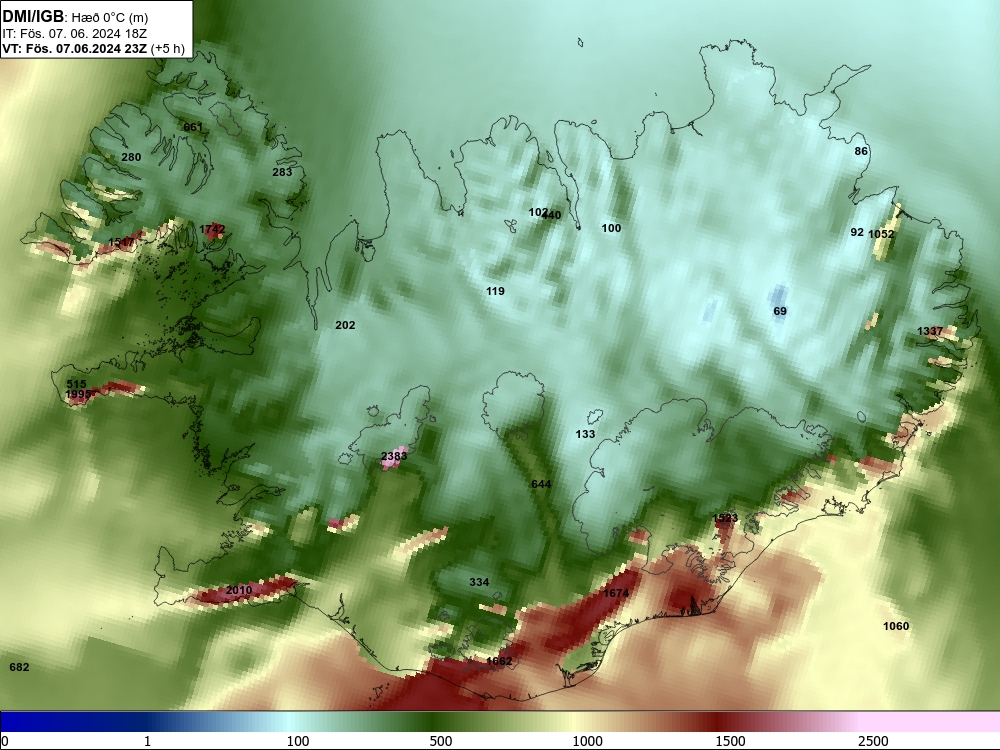Click the 'DMI/IGB: Hæð 0°C (m)' title text
Viewport: 1000px width, 750px height.
click(75, 17)
